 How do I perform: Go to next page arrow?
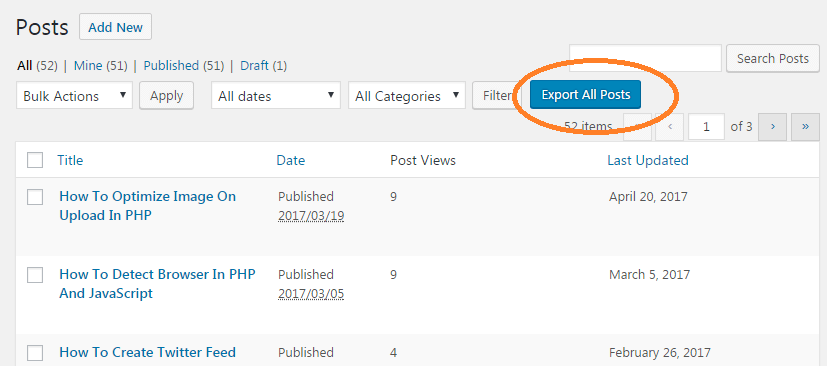coord(772,127)
